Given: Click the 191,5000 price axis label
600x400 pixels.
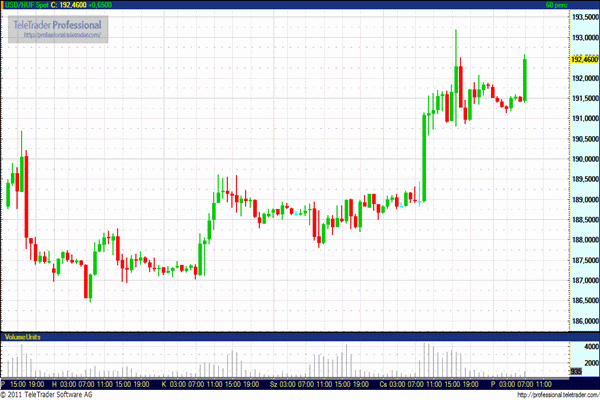Looking at the screenshot, I should (x=585, y=98).
